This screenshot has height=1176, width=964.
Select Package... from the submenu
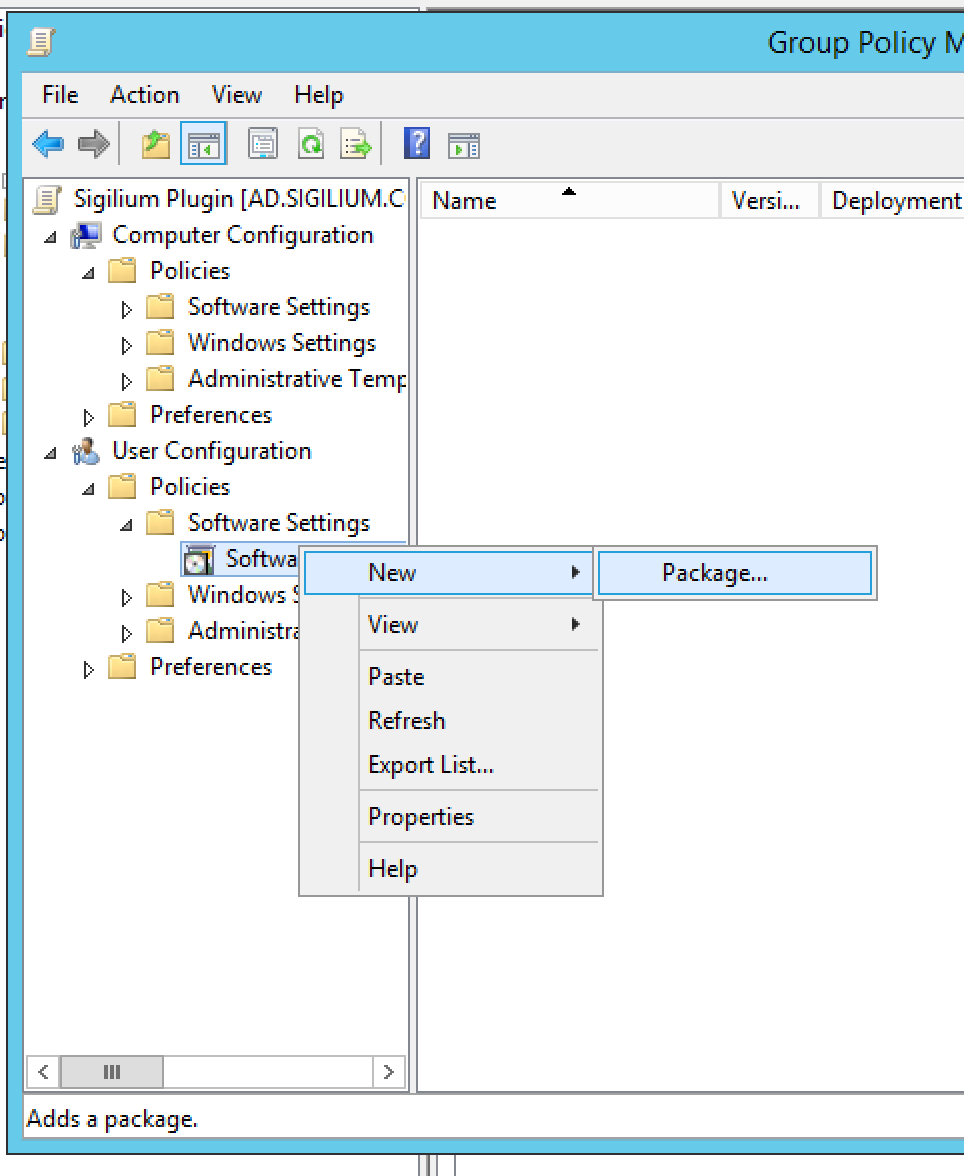(x=735, y=573)
